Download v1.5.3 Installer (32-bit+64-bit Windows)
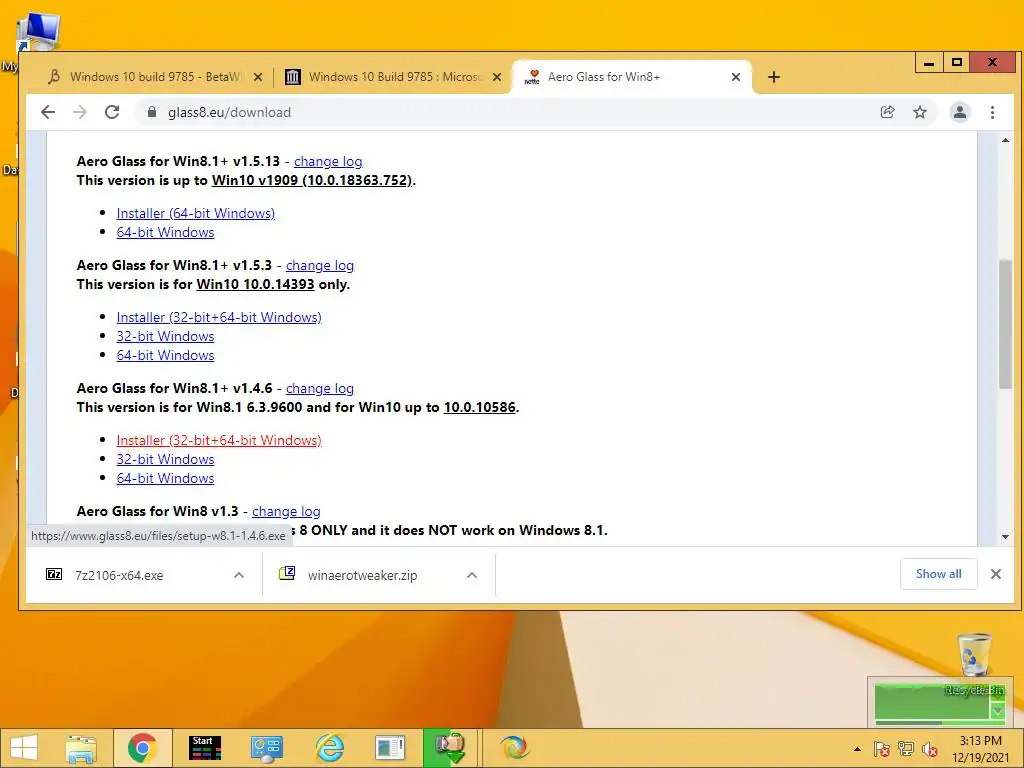The width and height of the screenshot is (1024, 768). [x=219, y=317]
